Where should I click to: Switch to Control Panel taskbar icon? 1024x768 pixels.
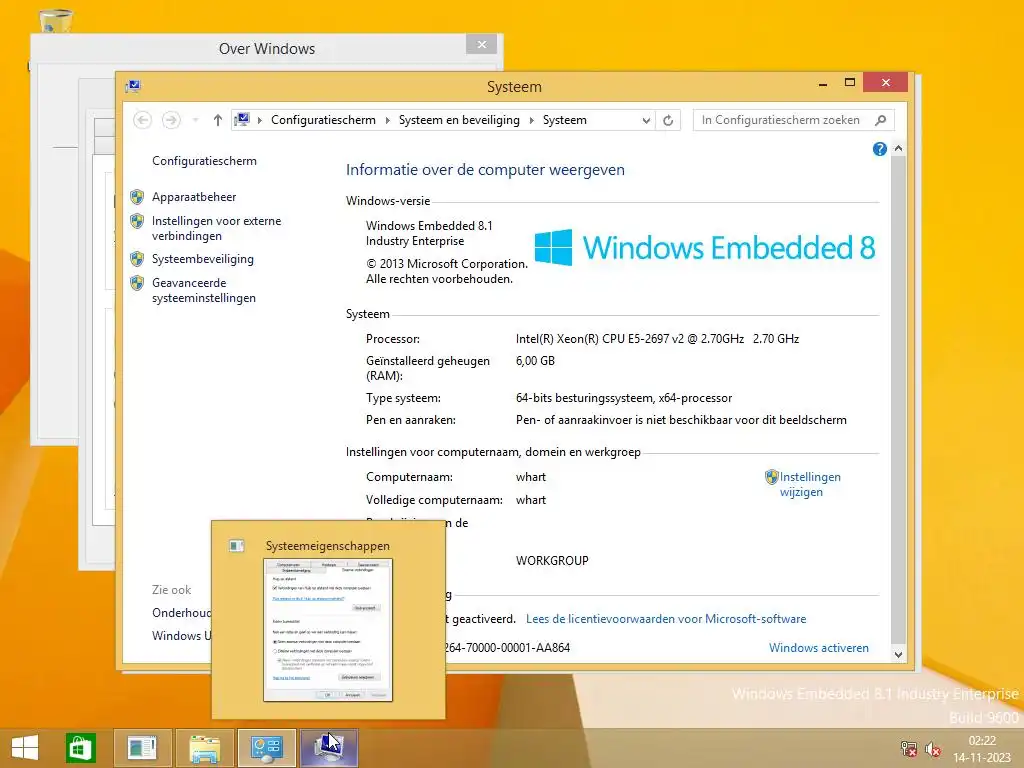(x=266, y=748)
